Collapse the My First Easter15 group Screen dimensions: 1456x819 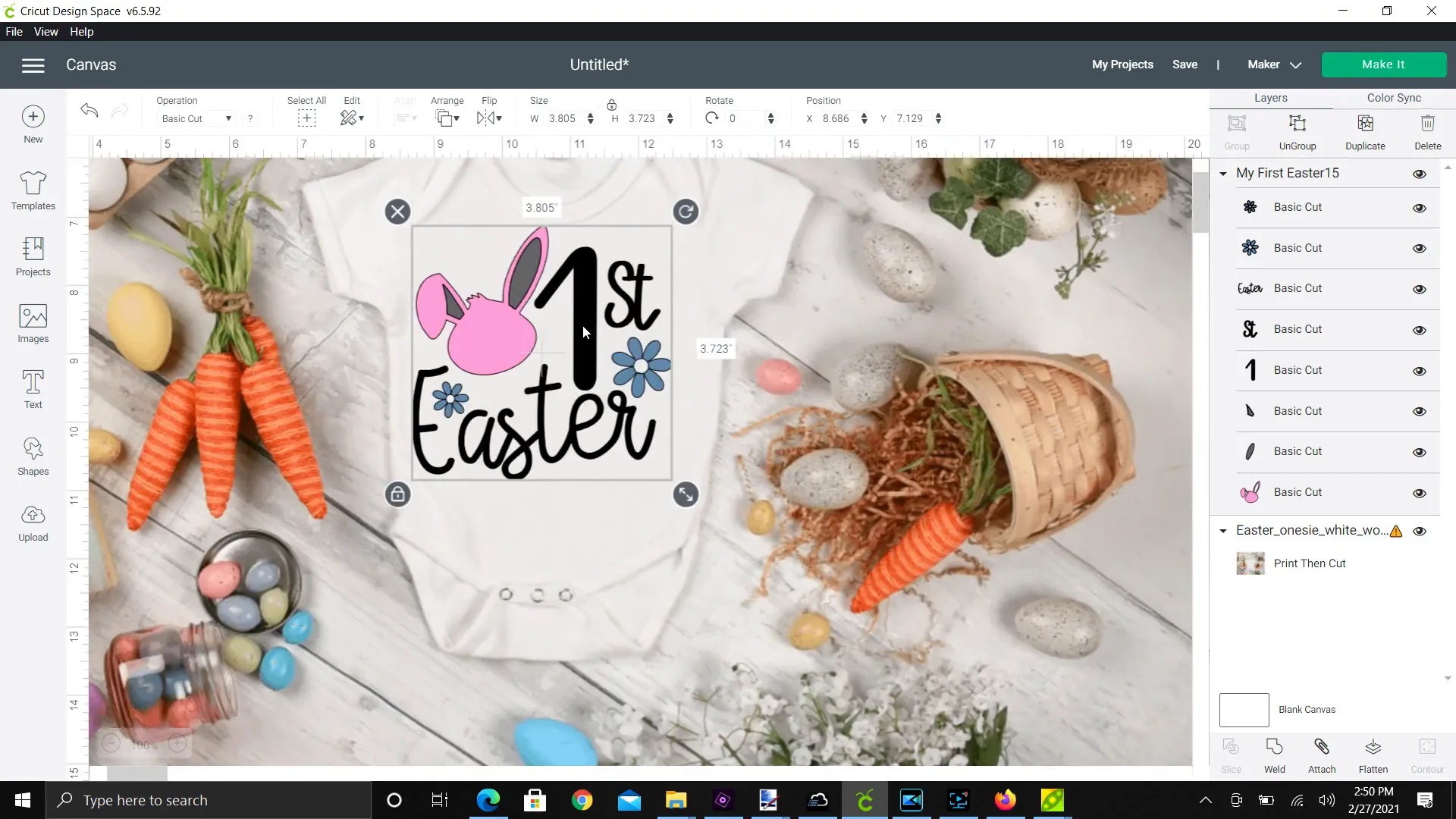coord(1222,173)
